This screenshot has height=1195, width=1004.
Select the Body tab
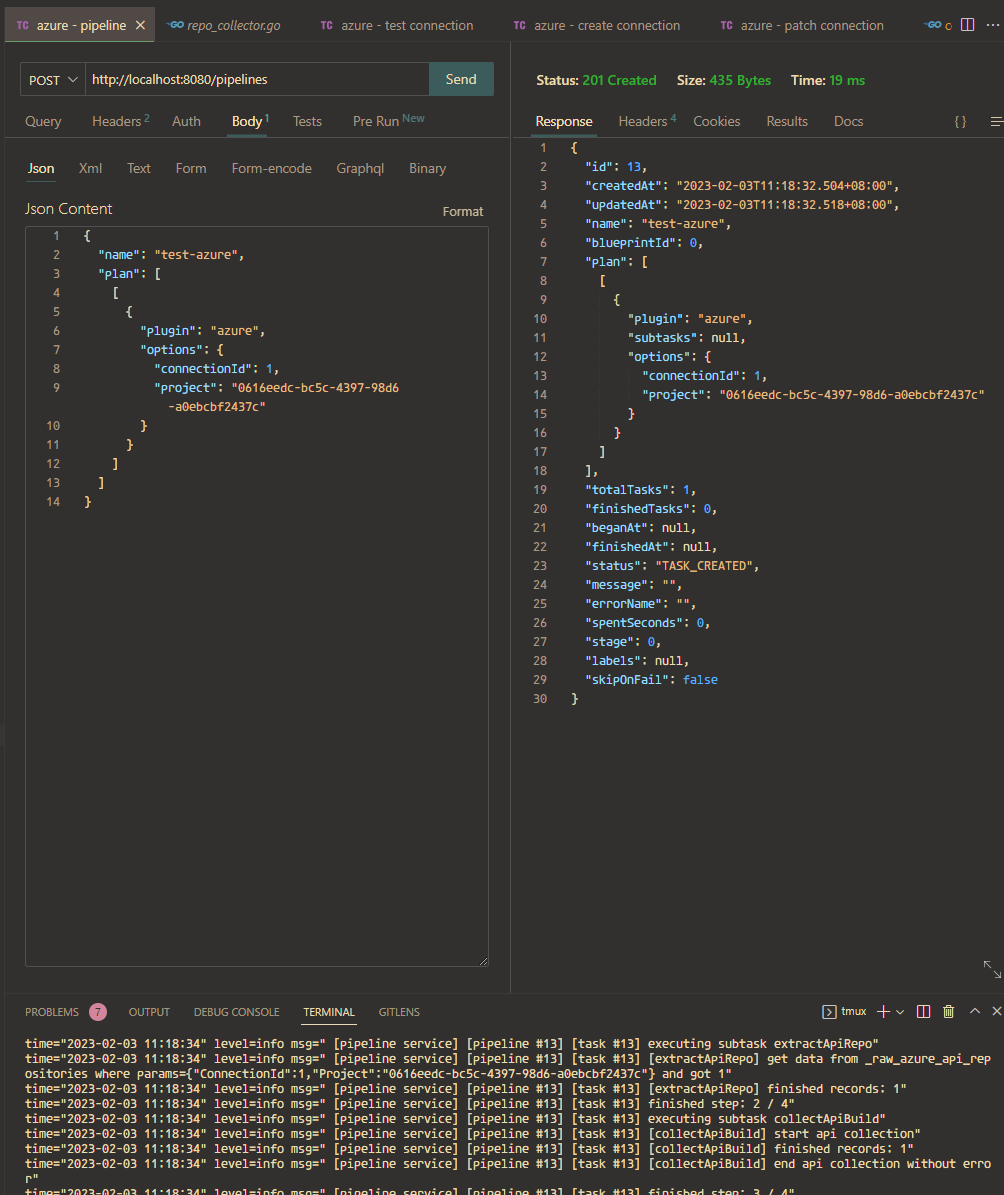click(250, 121)
